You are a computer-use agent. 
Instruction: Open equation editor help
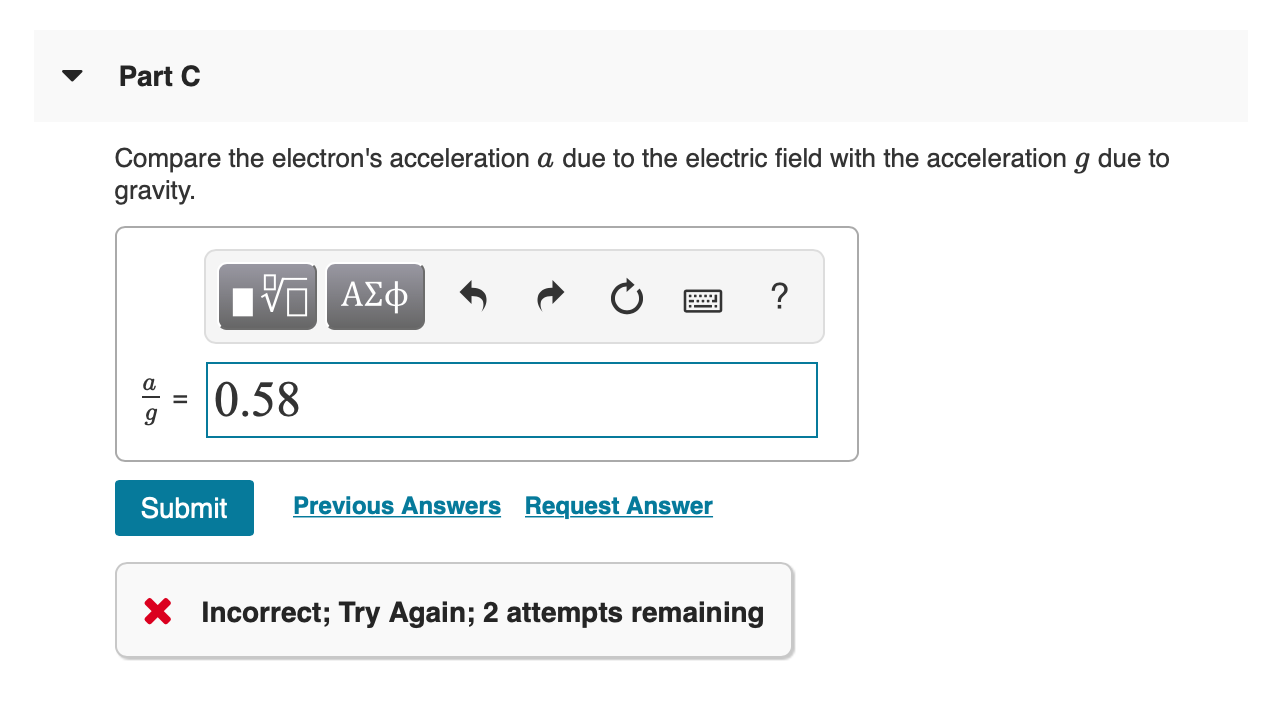(779, 296)
